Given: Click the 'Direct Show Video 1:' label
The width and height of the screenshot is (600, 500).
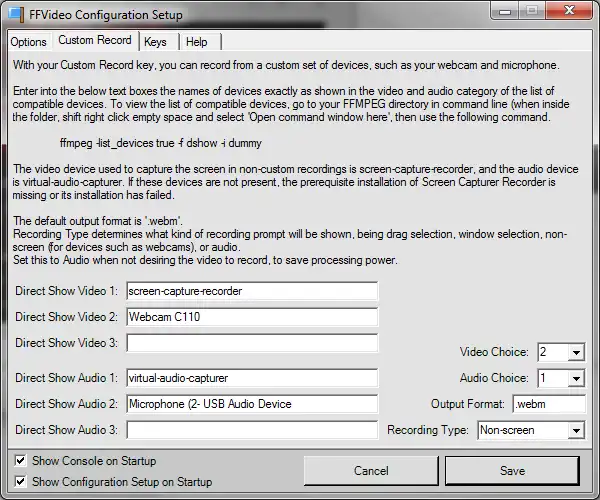Looking at the screenshot, I should (67, 291).
